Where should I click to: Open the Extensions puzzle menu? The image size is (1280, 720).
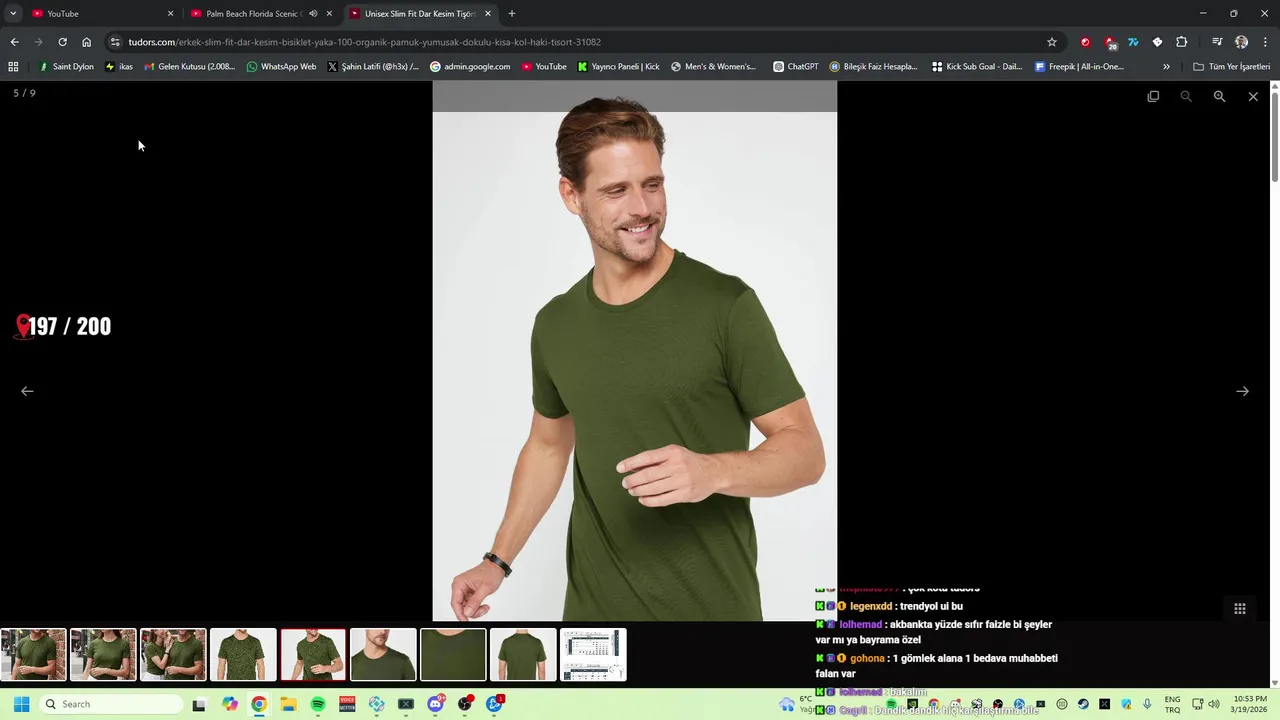1182,42
